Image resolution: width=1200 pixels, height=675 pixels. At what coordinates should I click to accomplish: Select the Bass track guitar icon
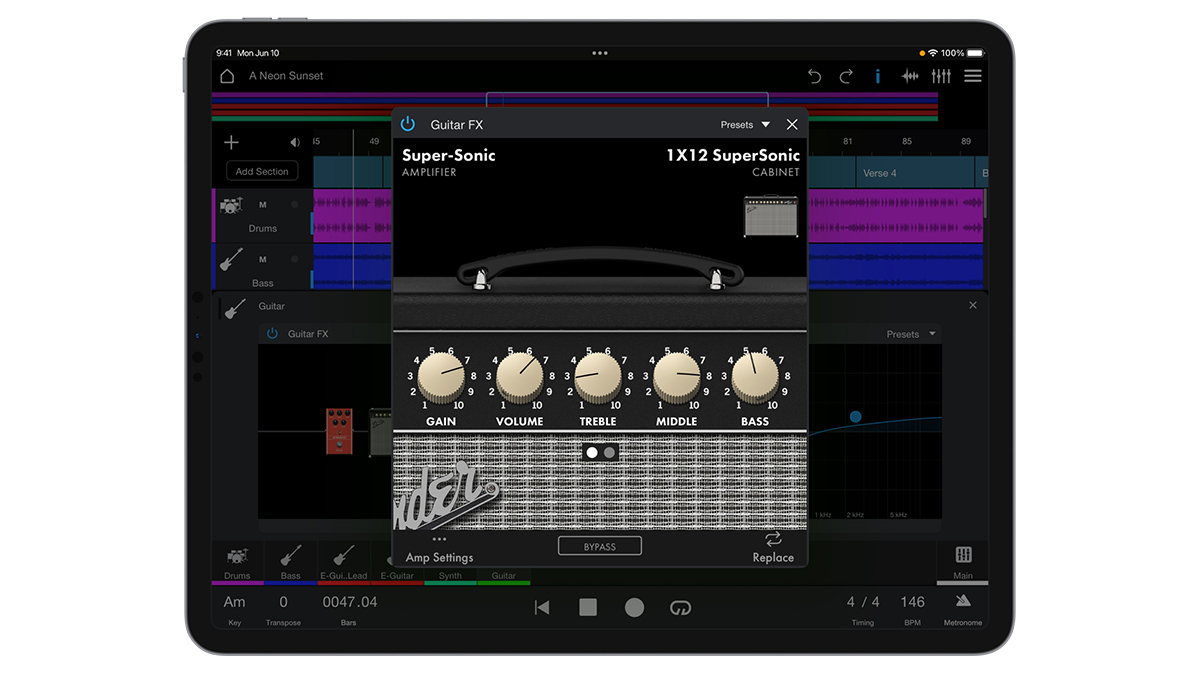[x=231, y=260]
